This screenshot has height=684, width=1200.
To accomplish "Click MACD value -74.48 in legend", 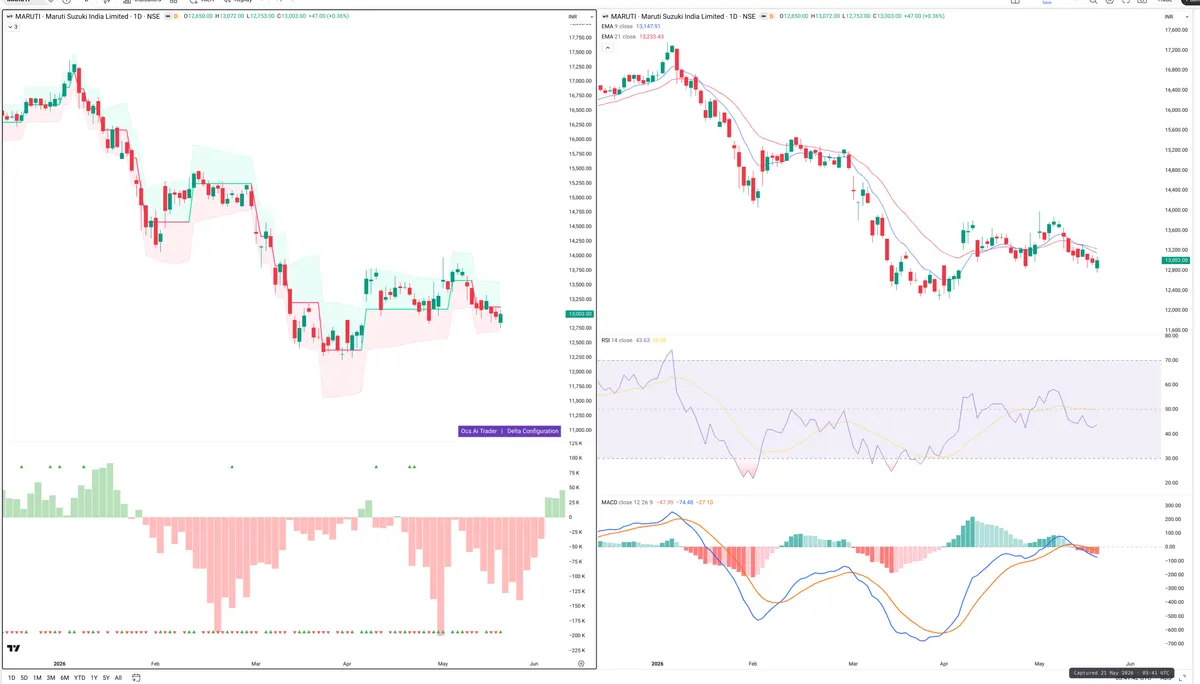I will [684, 502].
